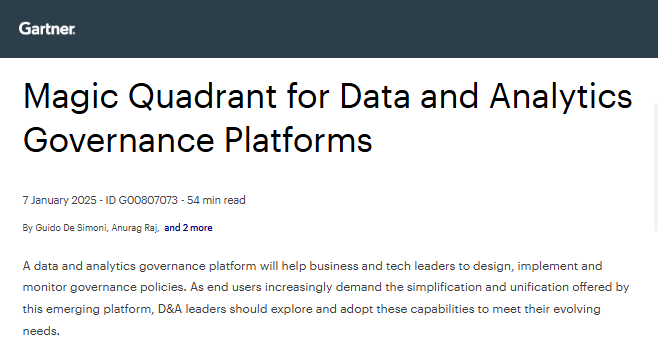Screen dimensions: 658x361
Task: Click author name "Guido De Simoni"
Action: (71, 228)
